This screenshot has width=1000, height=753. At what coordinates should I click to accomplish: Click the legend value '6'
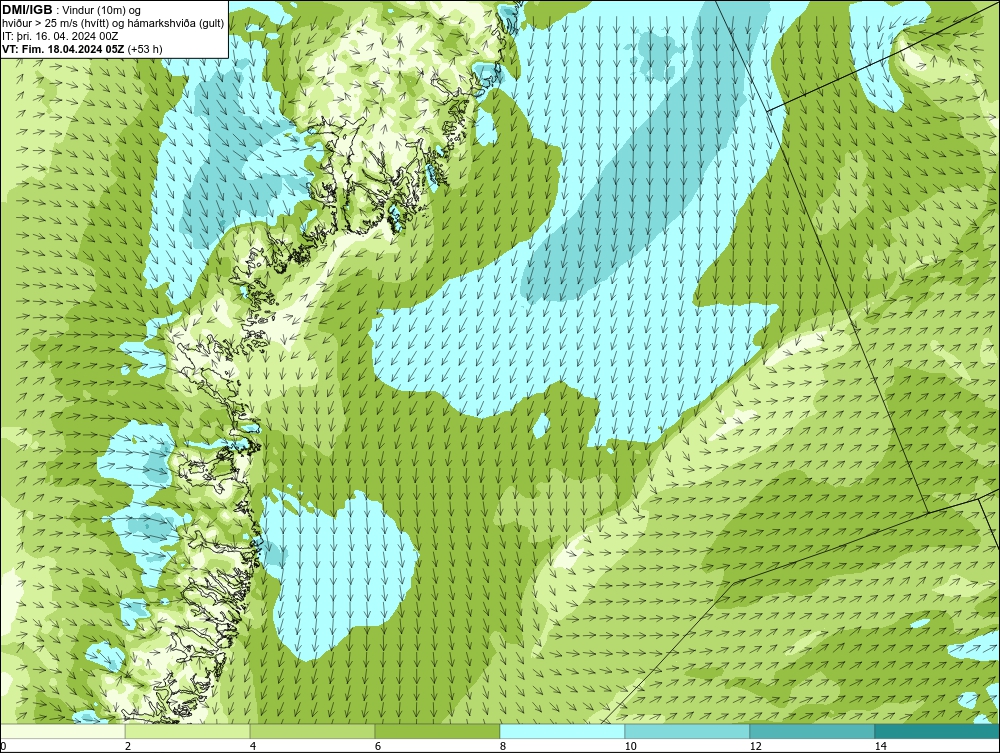point(378,746)
